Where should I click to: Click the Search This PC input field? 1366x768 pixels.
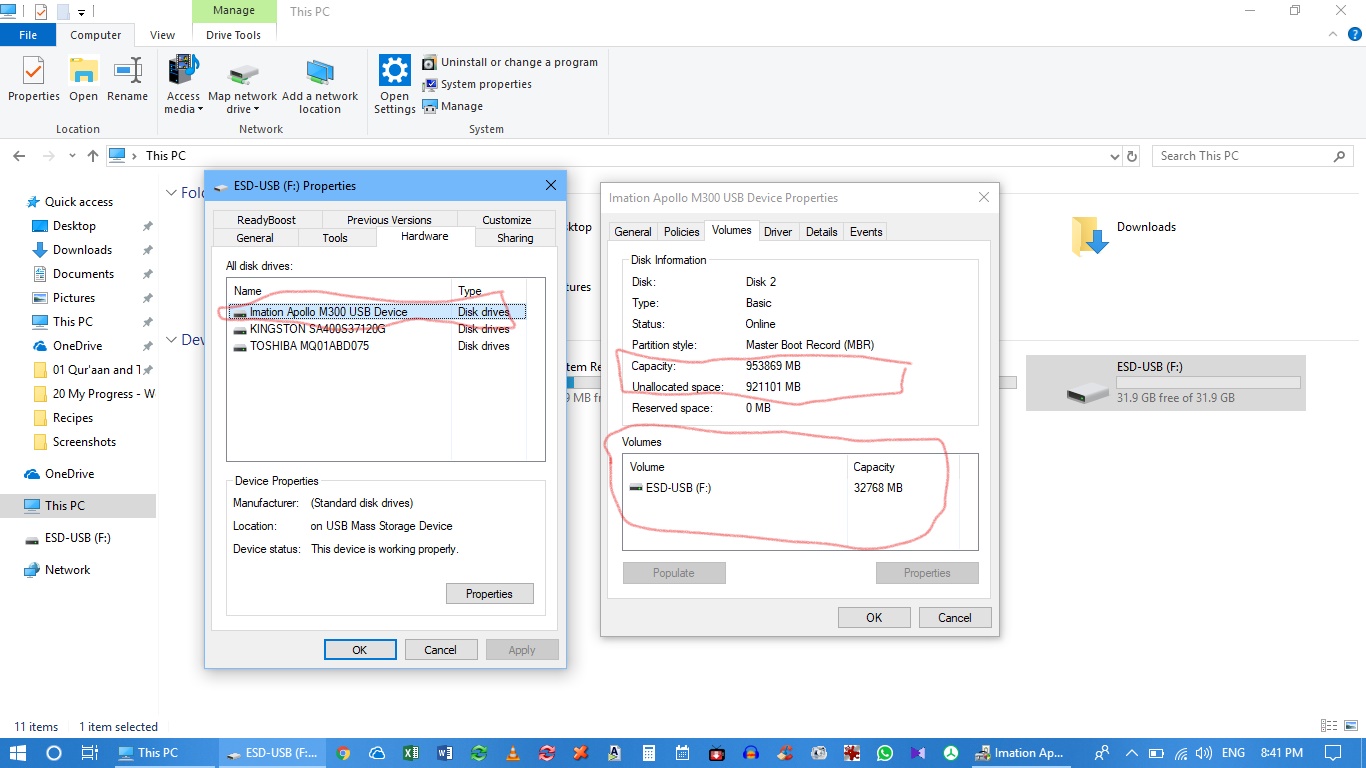[x=1240, y=155]
